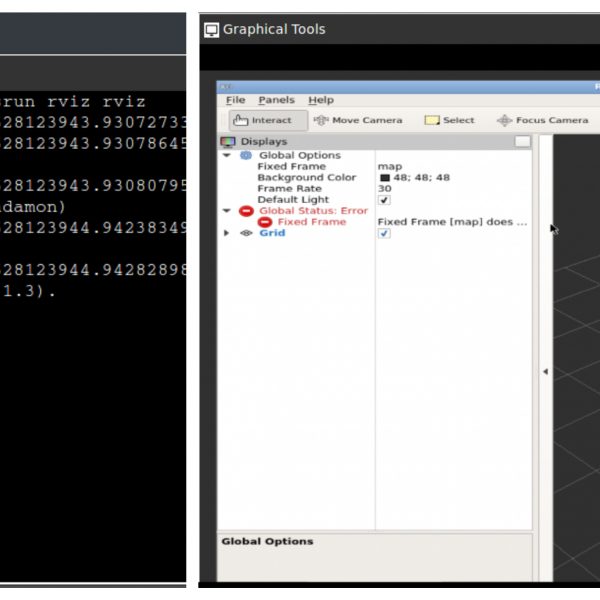Activate the Focus Camera tool
Screen dimensions: 600x600
click(x=542, y=121)
